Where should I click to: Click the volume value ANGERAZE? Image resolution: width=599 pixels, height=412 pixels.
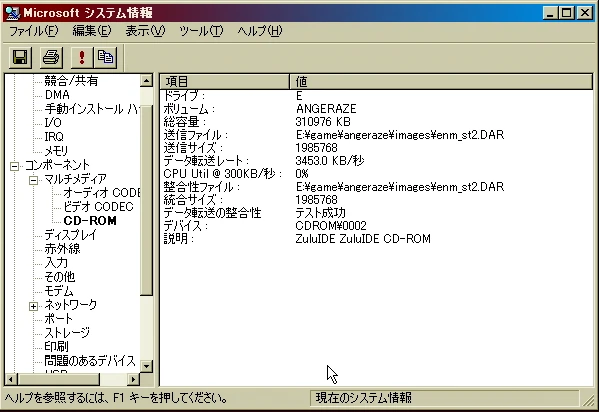[326, 109]
